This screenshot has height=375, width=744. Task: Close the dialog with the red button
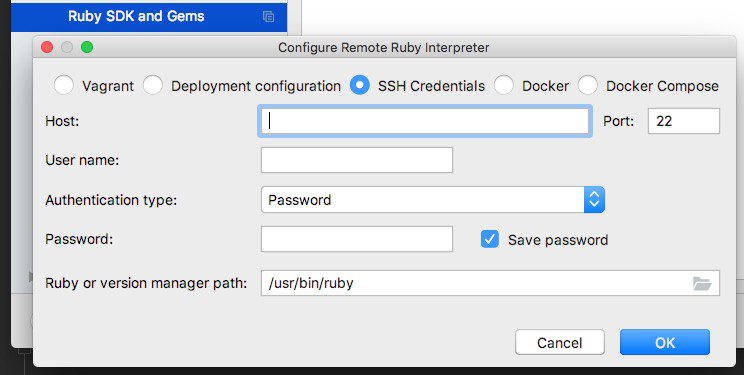click(47, 47)
